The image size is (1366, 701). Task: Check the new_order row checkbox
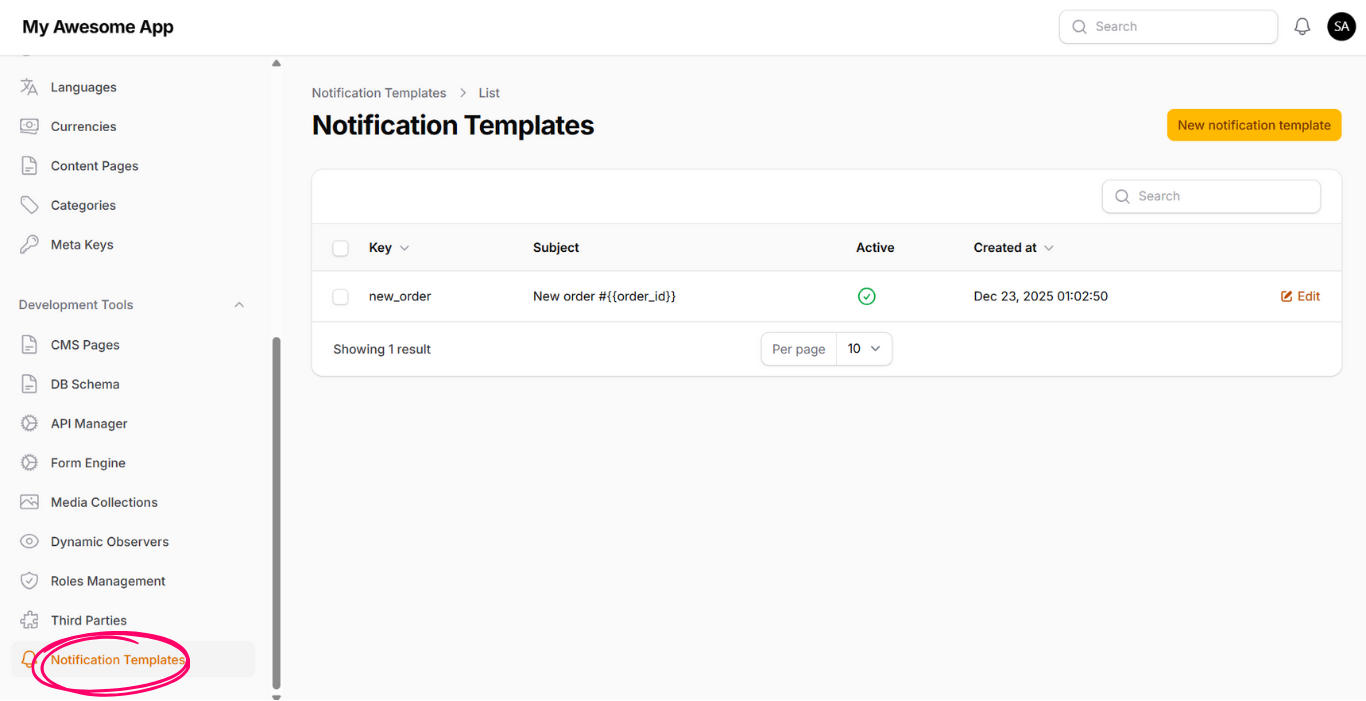pos(340,297)
